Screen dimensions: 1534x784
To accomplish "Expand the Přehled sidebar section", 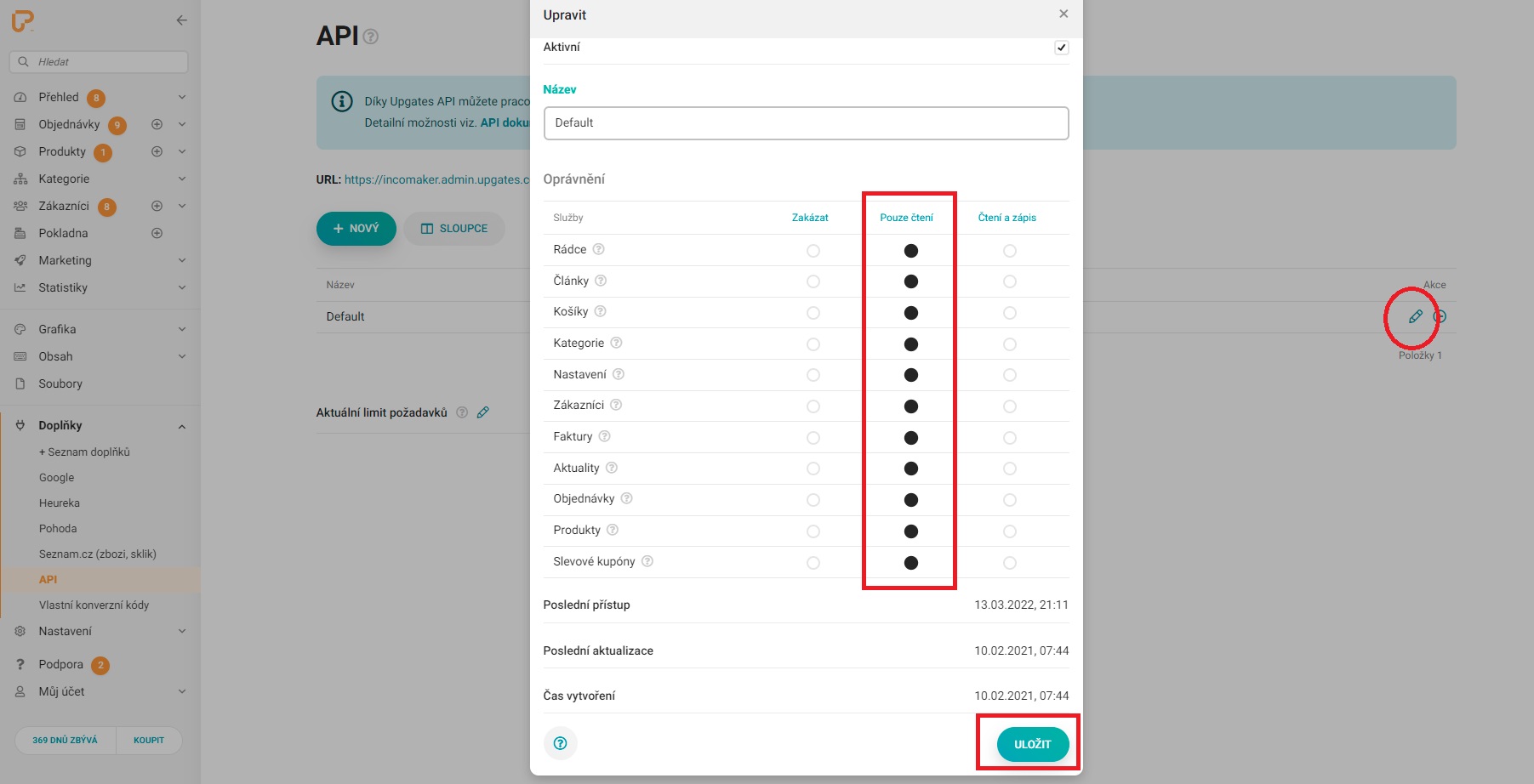I will coord(181,97).
